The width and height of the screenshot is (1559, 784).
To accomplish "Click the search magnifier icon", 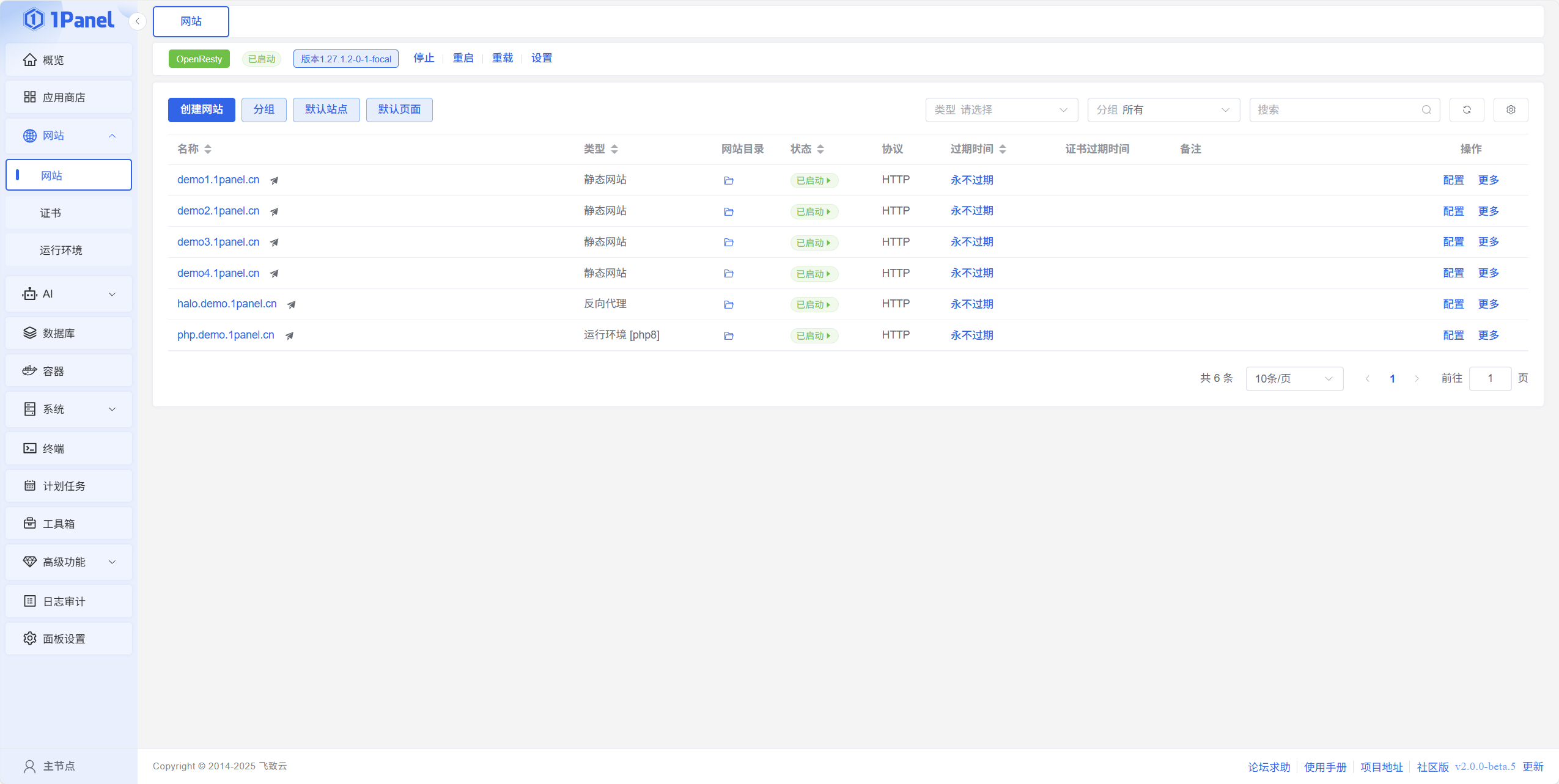I will coord(1426,110).
